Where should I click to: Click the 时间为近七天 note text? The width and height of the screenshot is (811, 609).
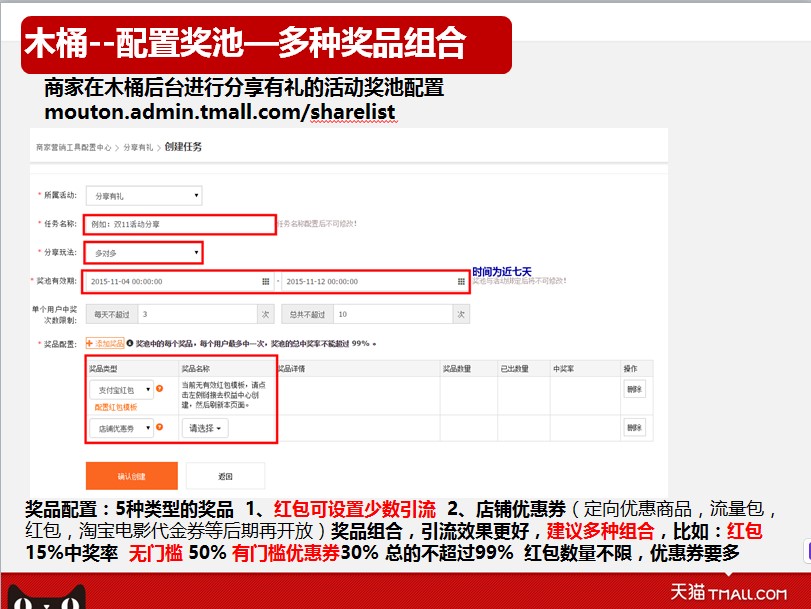click(x=502, y=272)
